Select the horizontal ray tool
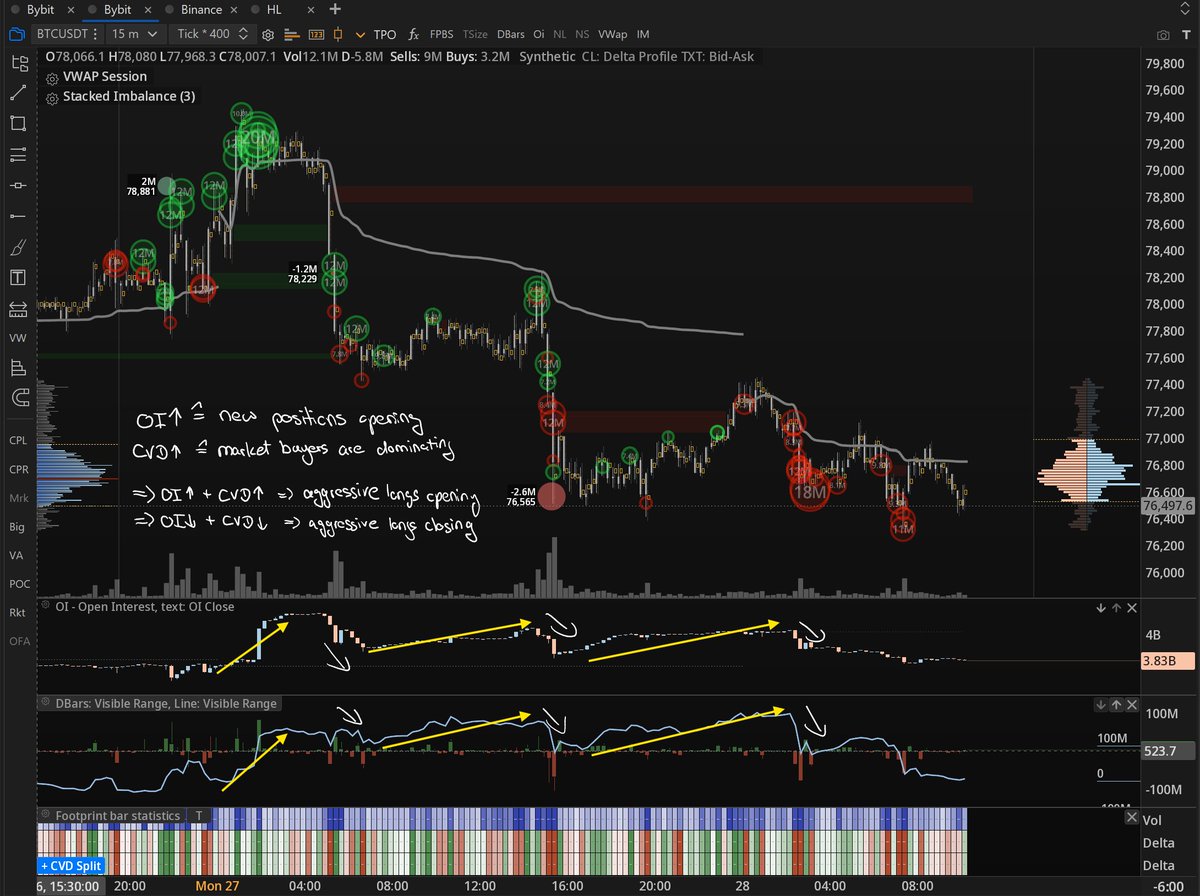The image size is (1200, 896). coord(19,216)
